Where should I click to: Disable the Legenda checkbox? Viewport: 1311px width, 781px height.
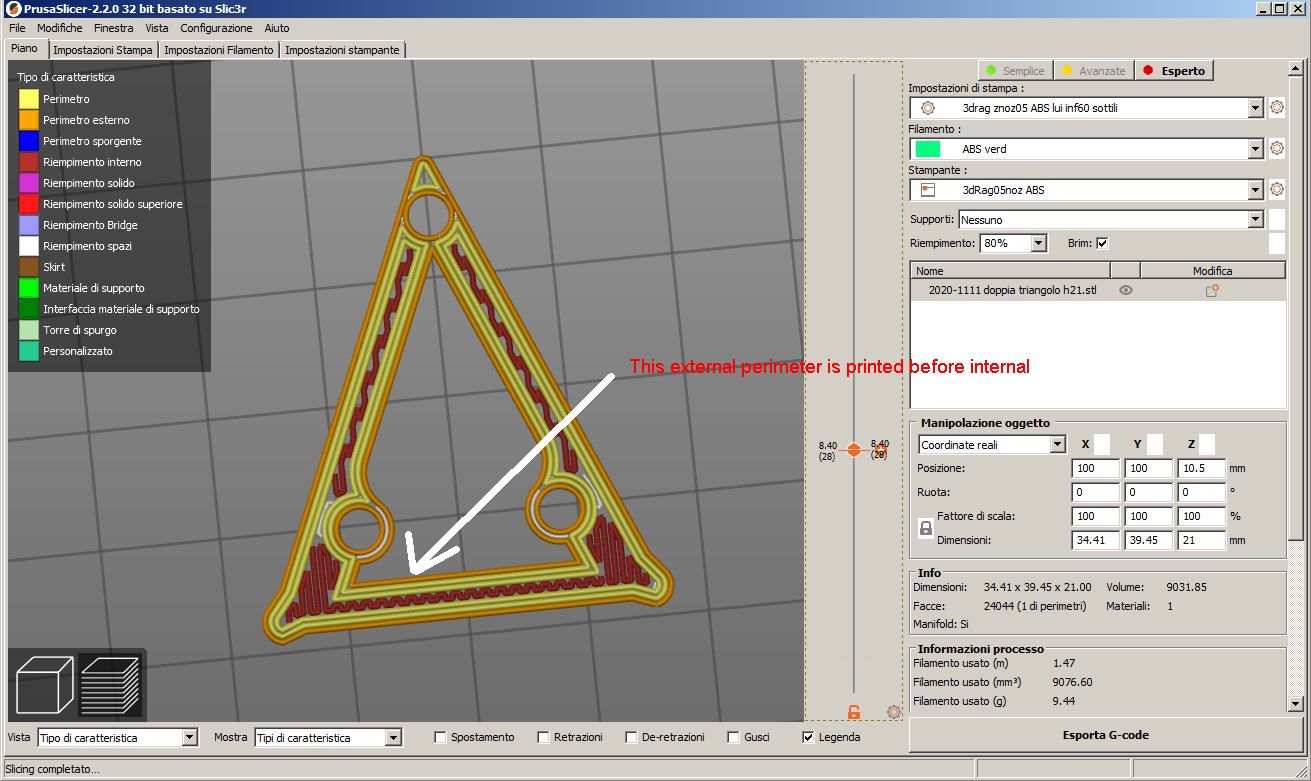tap(806, 736)
